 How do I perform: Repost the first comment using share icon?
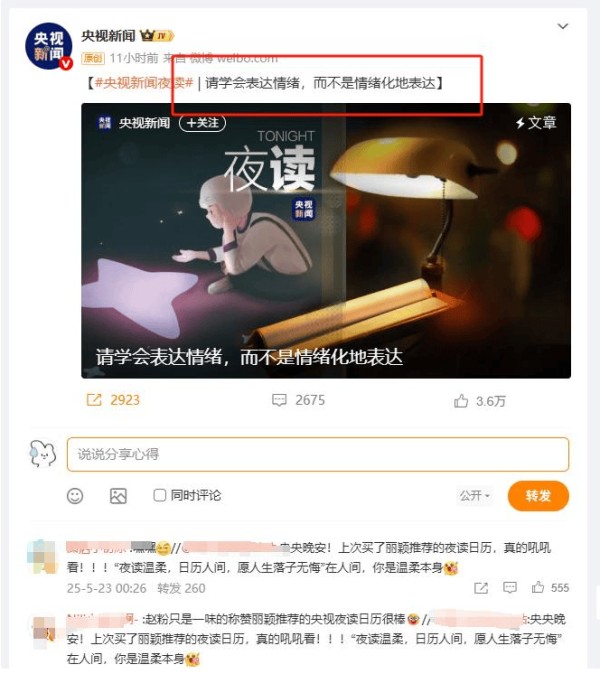tap(481, 588)
